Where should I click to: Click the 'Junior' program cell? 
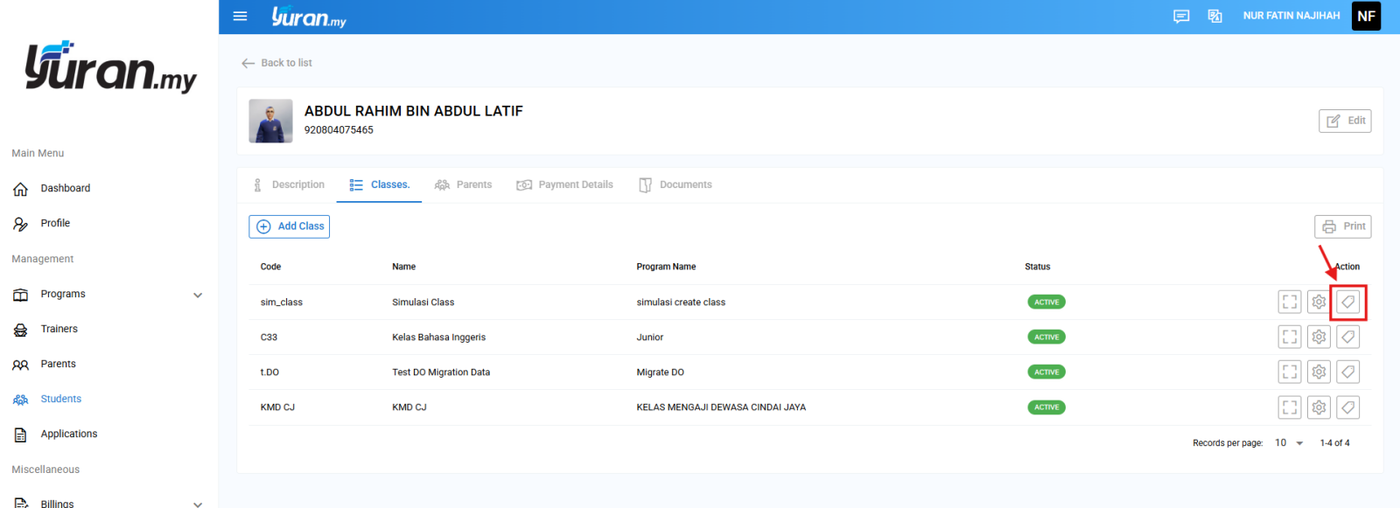click(650, 337)
